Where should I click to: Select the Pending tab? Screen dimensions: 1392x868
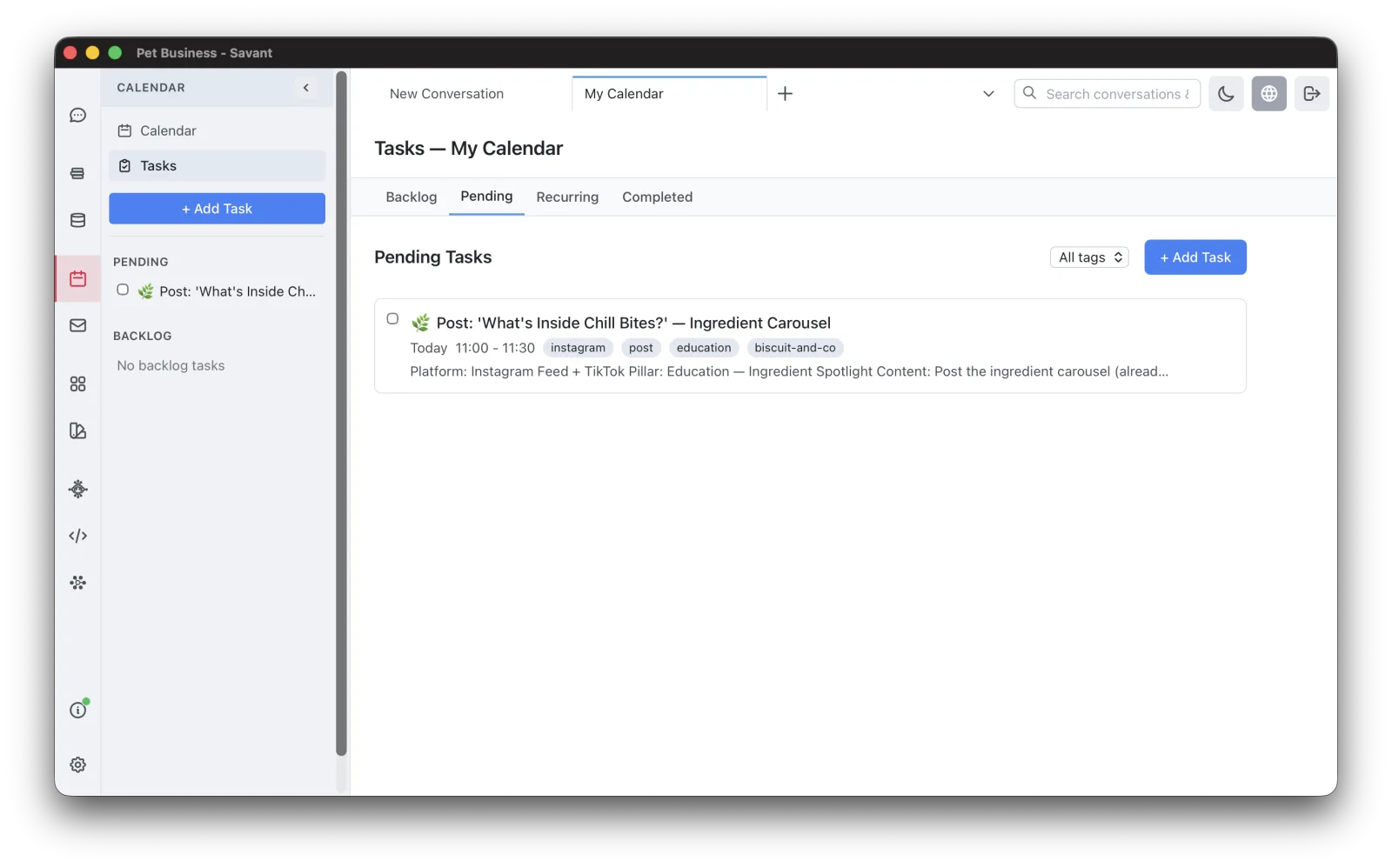tap(486, 197)
